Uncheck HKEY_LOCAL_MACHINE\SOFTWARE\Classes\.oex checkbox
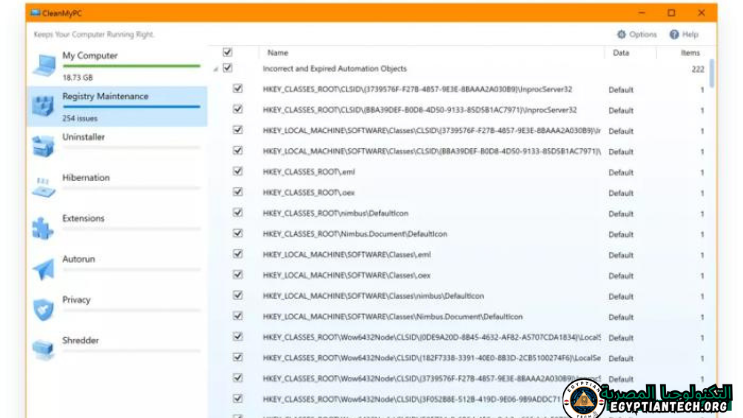743x418 pixels. [x=238, y=274]
